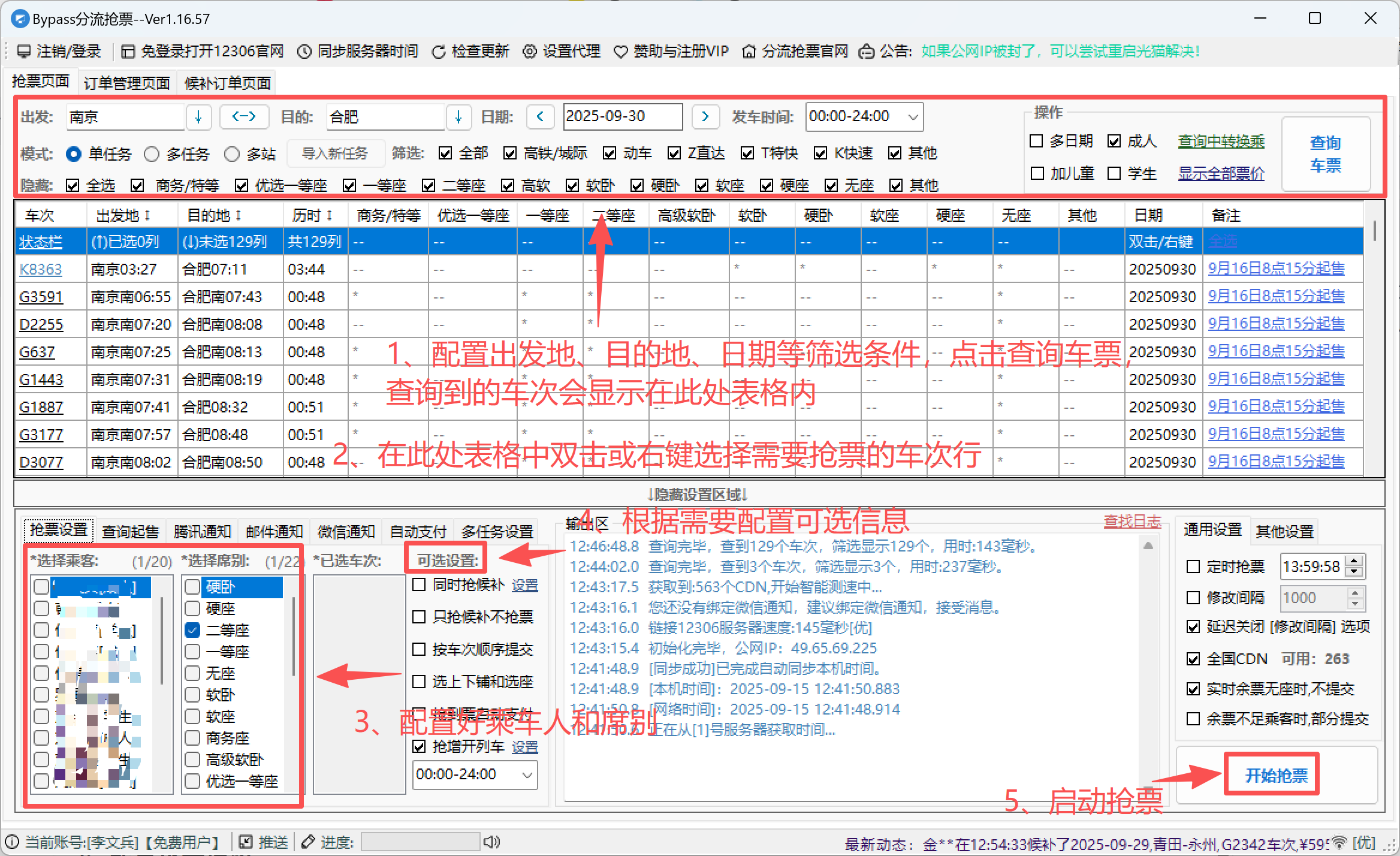Click the start ticket grabbing button

[1276, 775]
